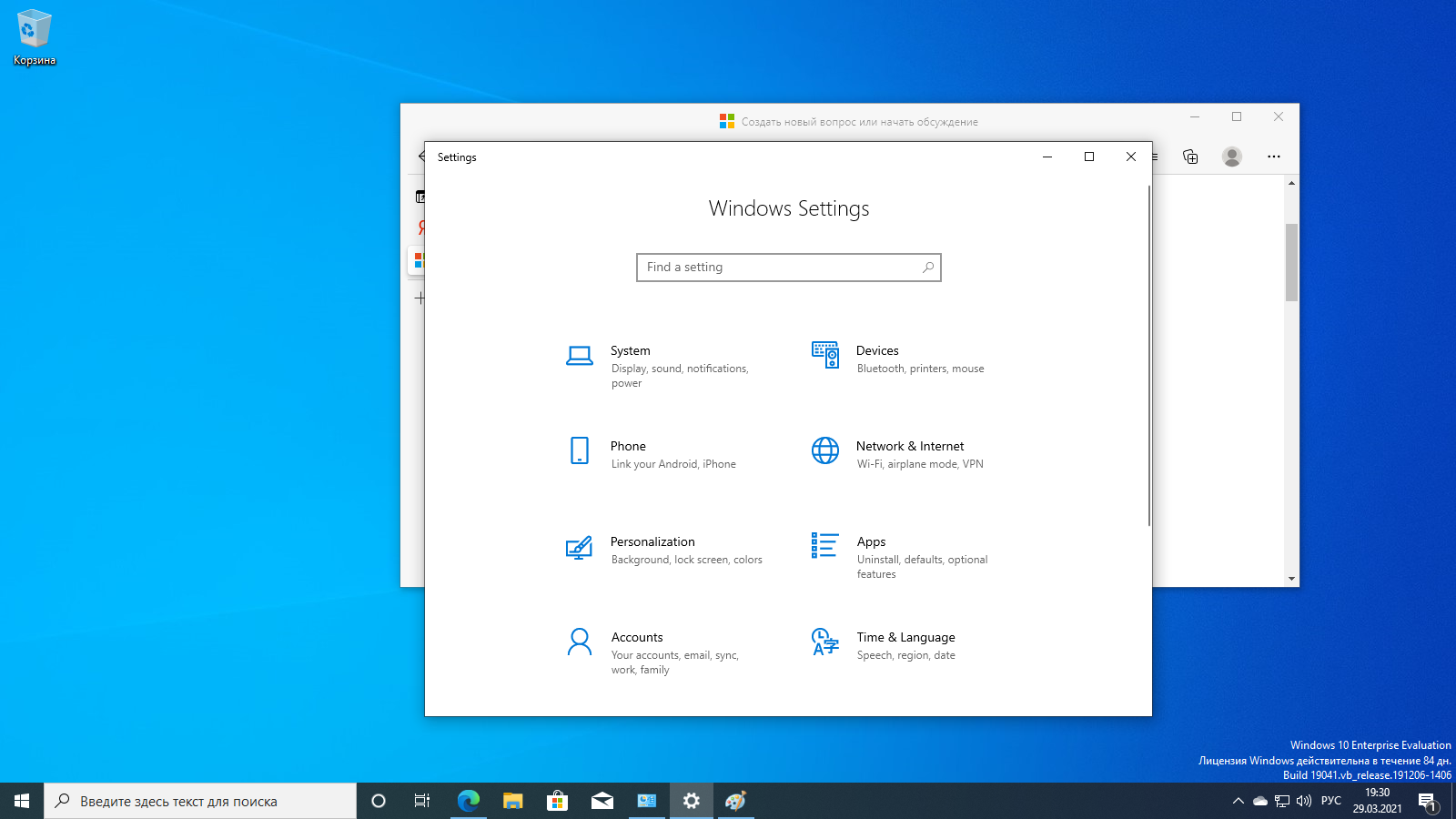Image resolution: width=1456 pixels, height=819 pixels.
Task: Open the Apps list icon
Action: coord(824,545)
